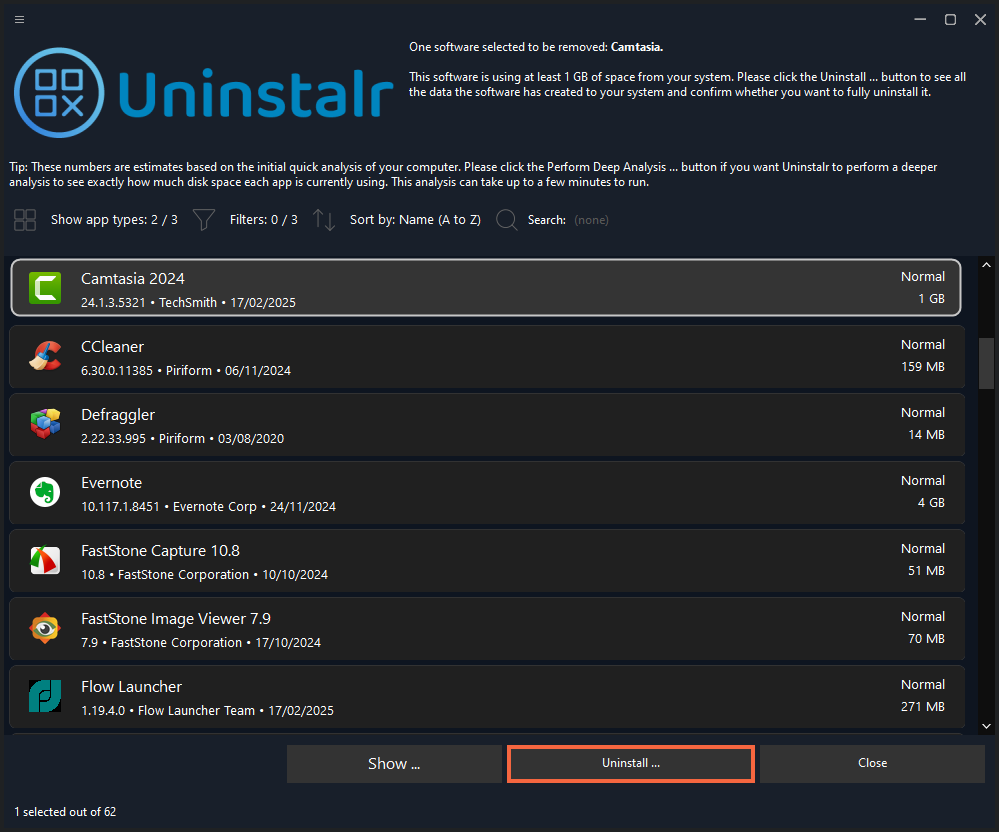Click the Close button at bottom
The height and width of the screenshot is (832, 999).
(872, 763)
